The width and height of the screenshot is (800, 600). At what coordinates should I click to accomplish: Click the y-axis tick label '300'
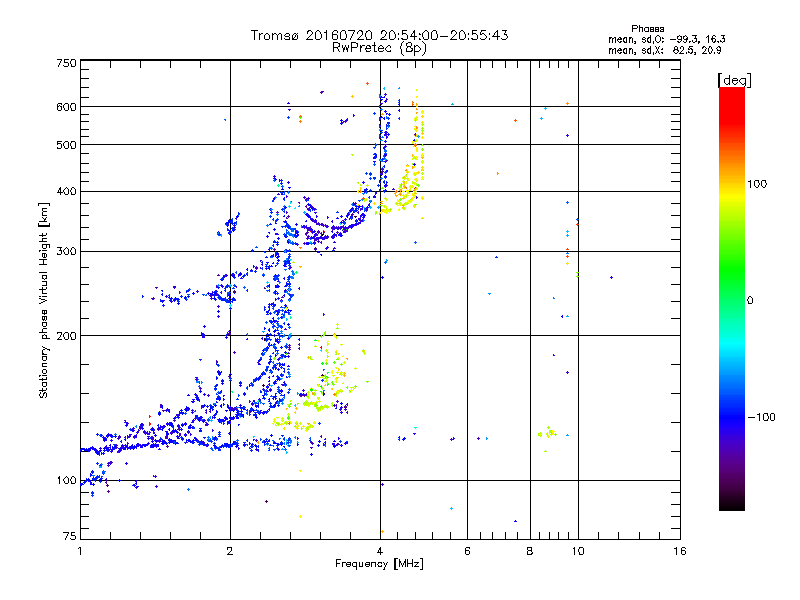(66, 251)
